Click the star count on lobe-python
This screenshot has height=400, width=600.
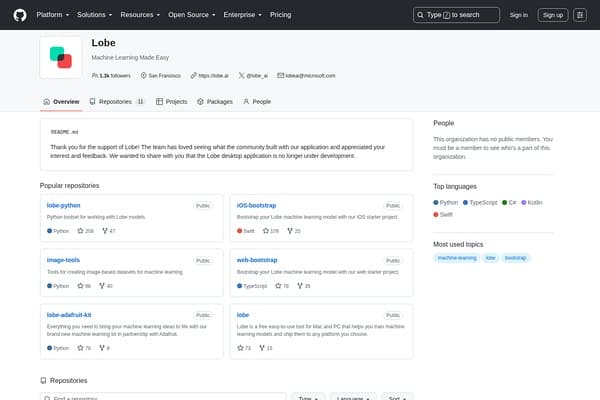pyautogui.click(x=85, y=231)
